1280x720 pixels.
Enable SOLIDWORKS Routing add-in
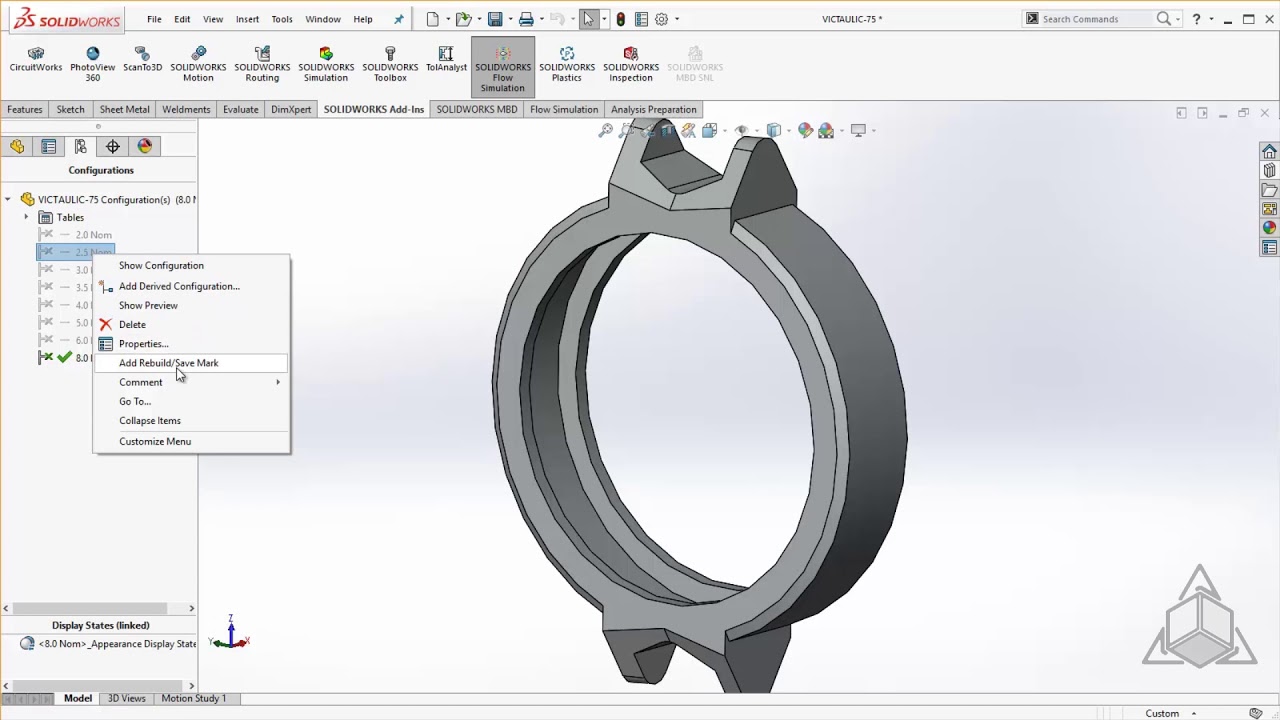click(x=262, y=64)
